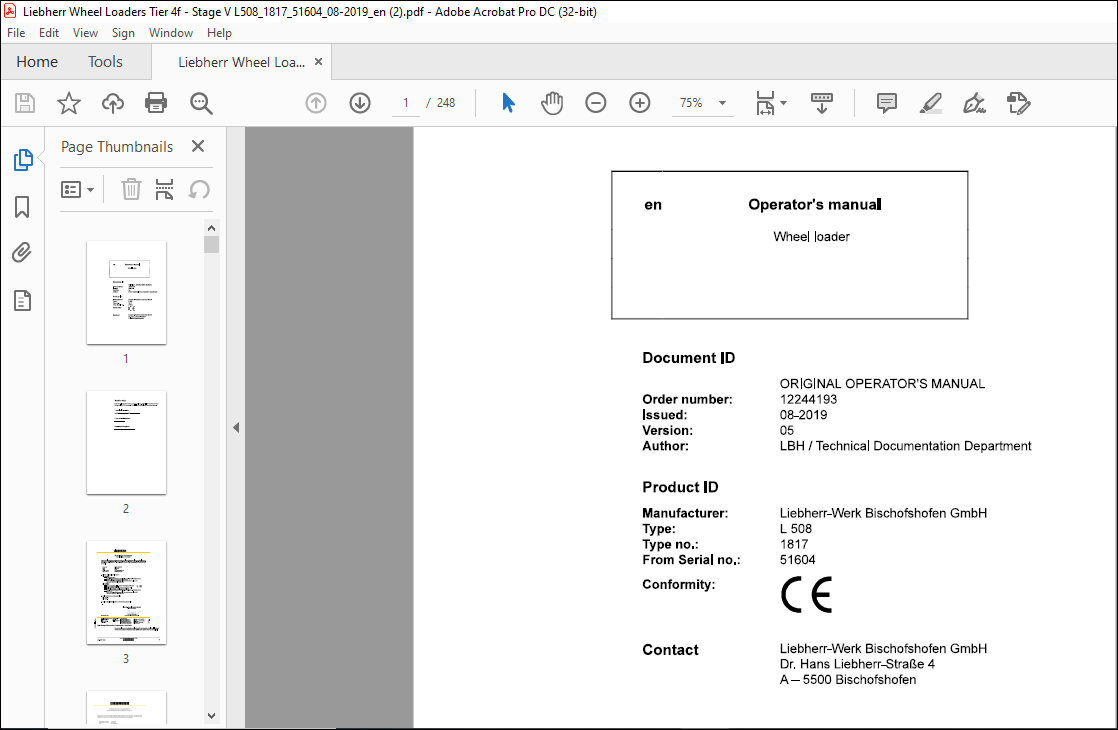Select the Highlight text tool
This screenshot has height=730, width=1118.
click(x=930, y=103)
